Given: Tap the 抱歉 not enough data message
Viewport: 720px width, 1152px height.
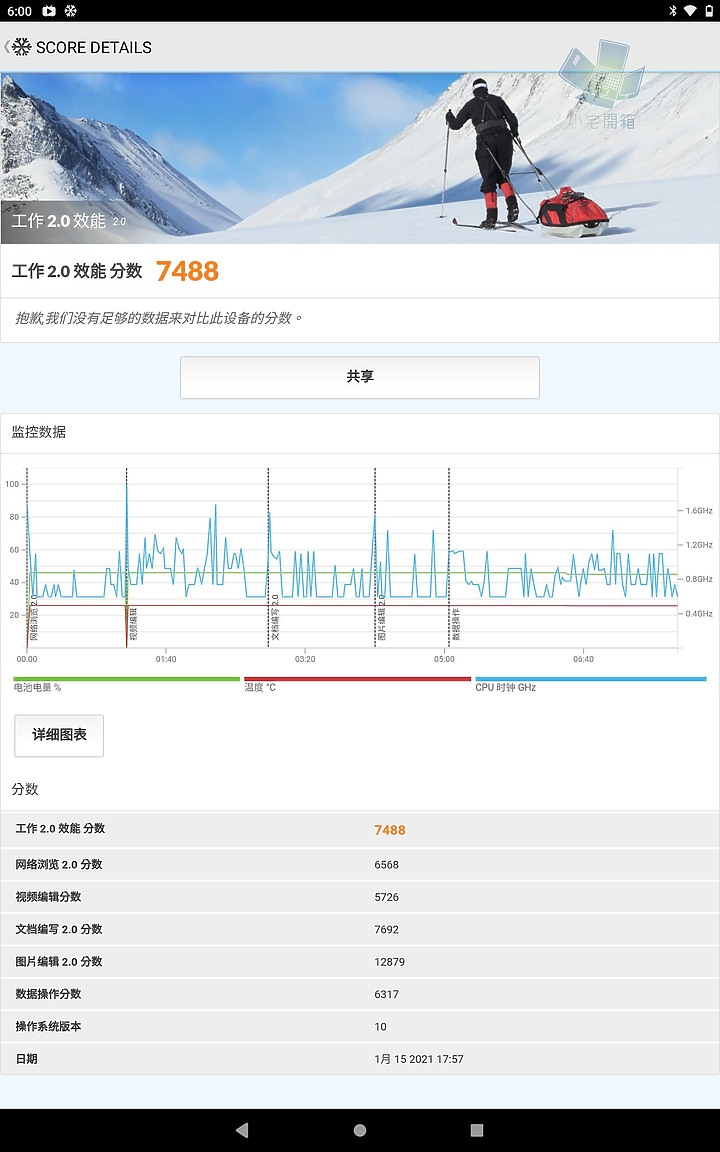Looking at the screenshot, I should click(159, 318).
